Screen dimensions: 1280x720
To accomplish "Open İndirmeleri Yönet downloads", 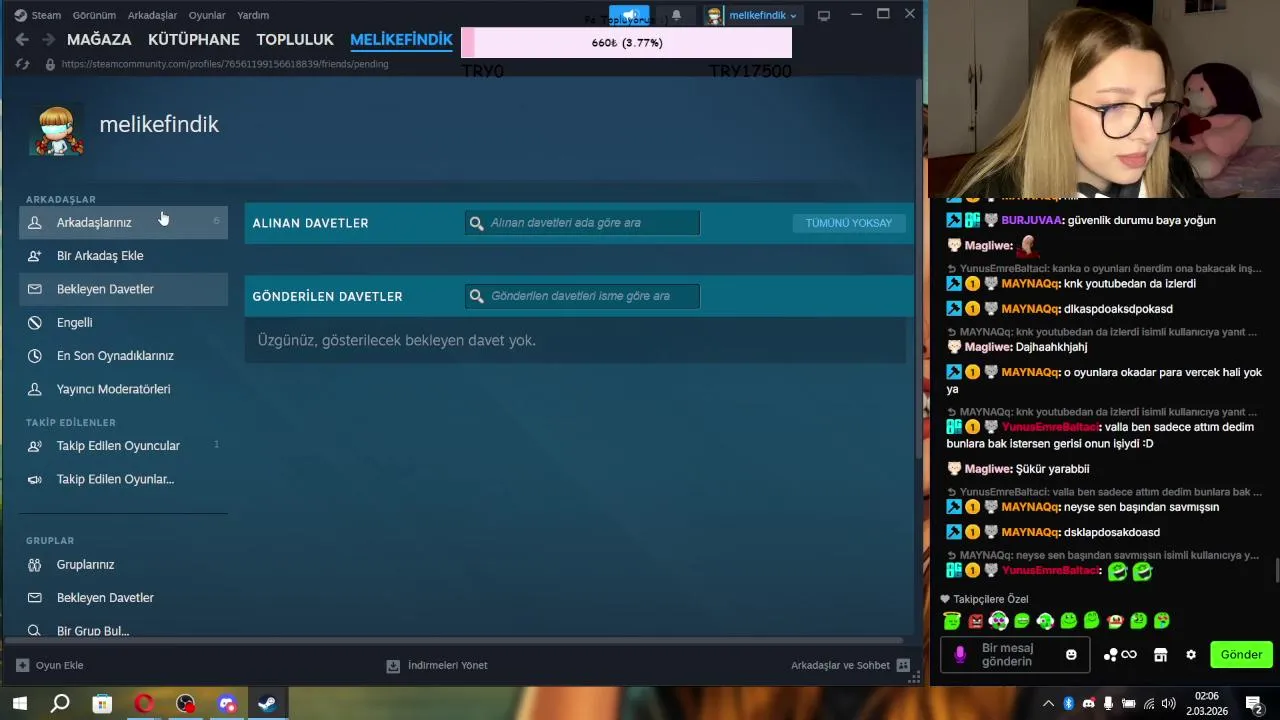I will pyautogui.click(x=437, y=665).
